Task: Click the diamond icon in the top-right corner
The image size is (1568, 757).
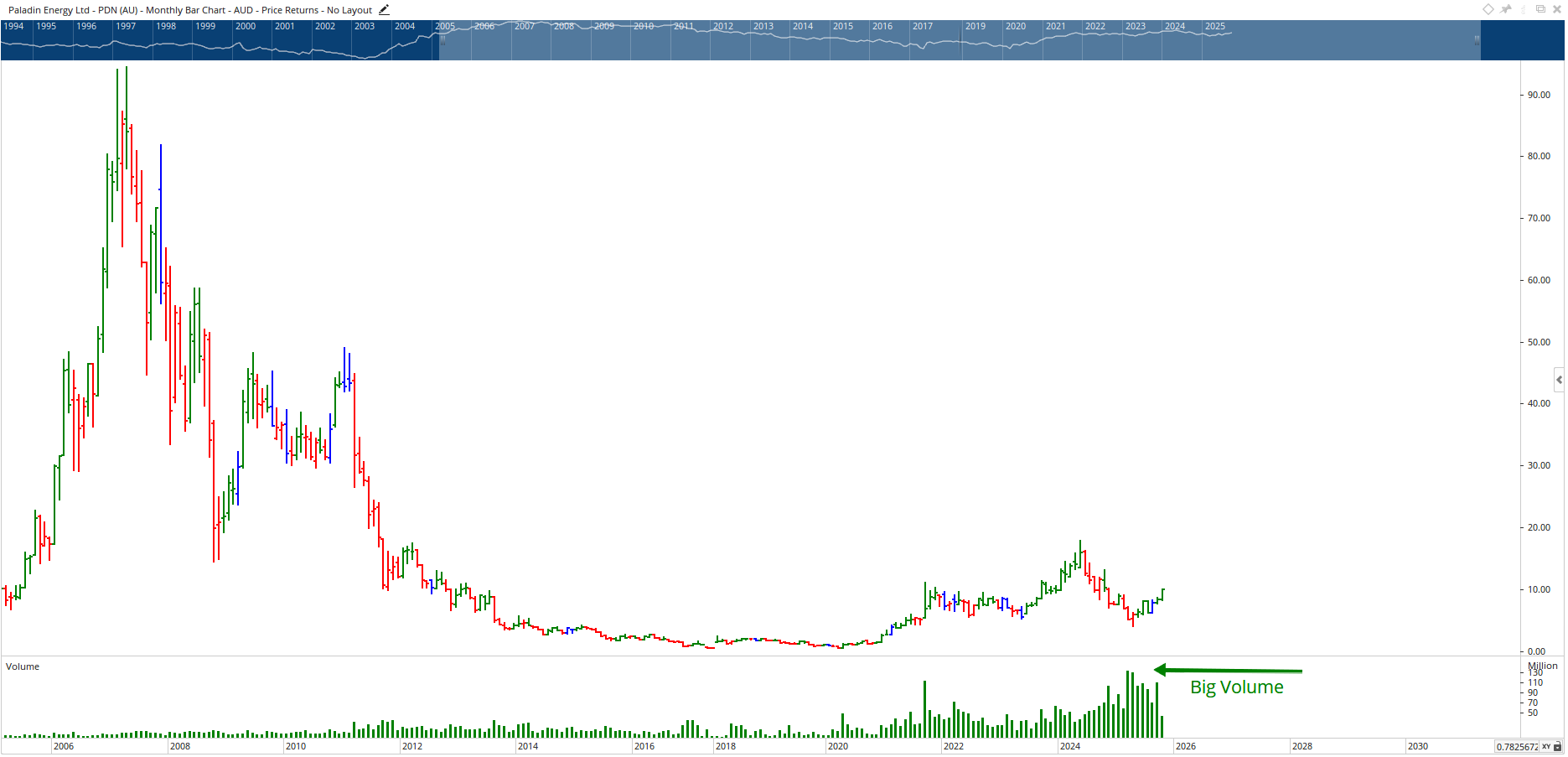Action: [1488, 9]
